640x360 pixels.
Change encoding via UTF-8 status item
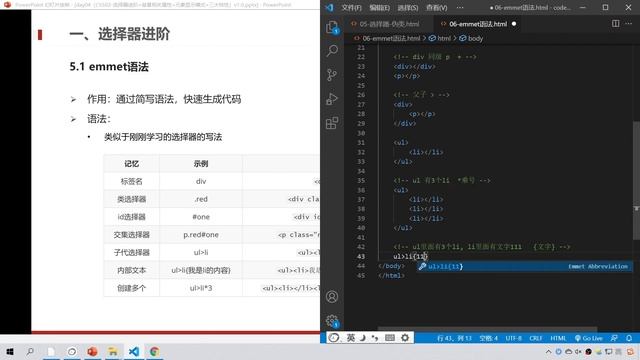(513, 338)
